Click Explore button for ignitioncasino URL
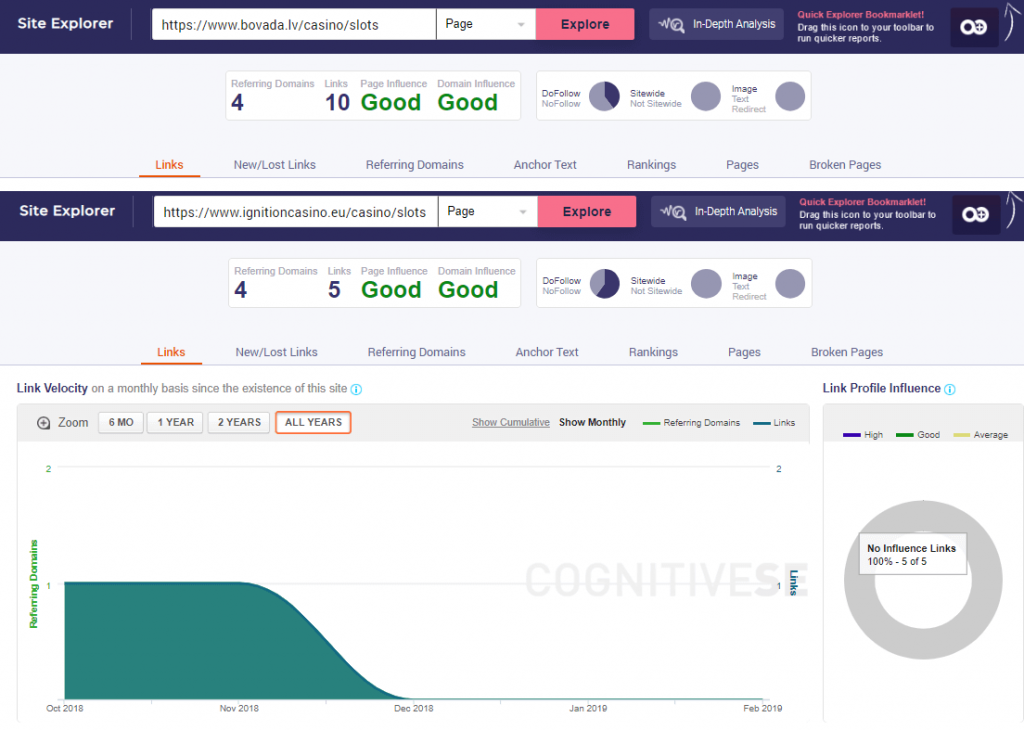 pos(587,212)
